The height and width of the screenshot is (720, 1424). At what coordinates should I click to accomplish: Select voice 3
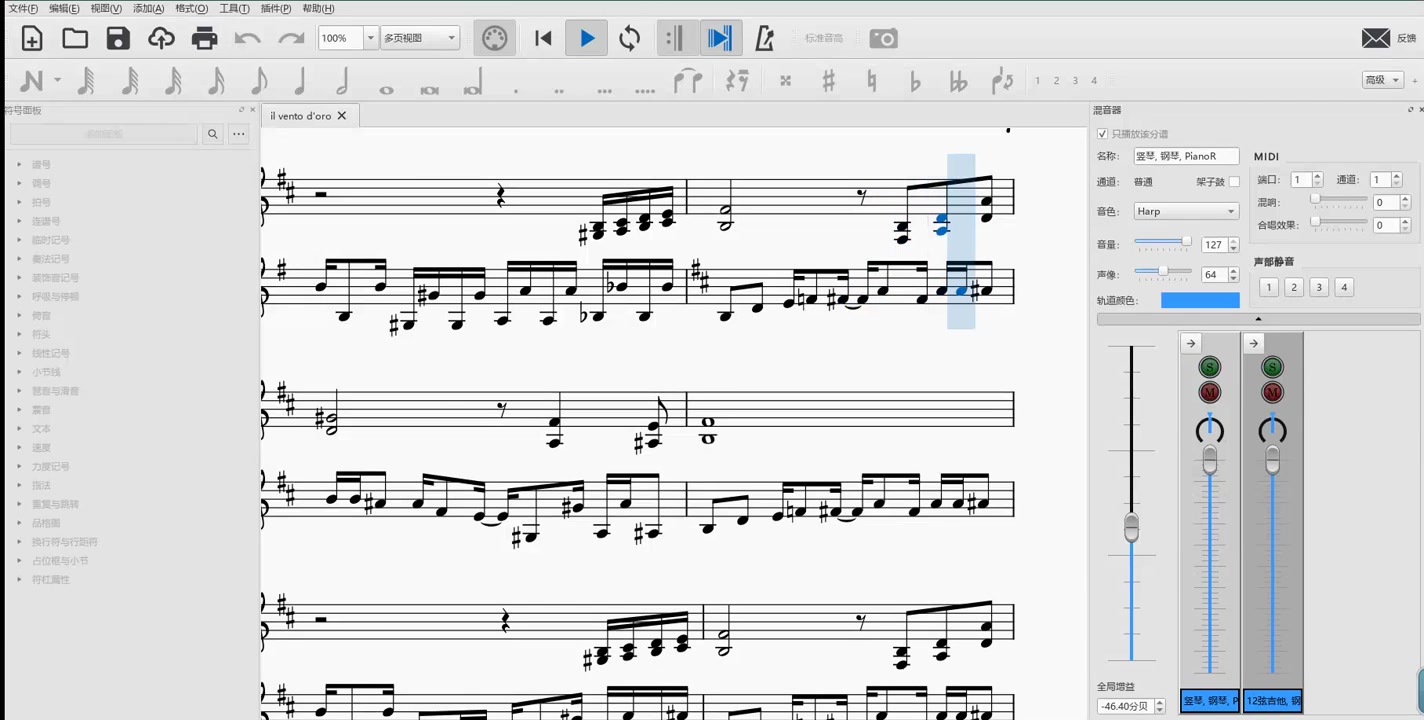pyautogui.click(x=1075, y=81)
